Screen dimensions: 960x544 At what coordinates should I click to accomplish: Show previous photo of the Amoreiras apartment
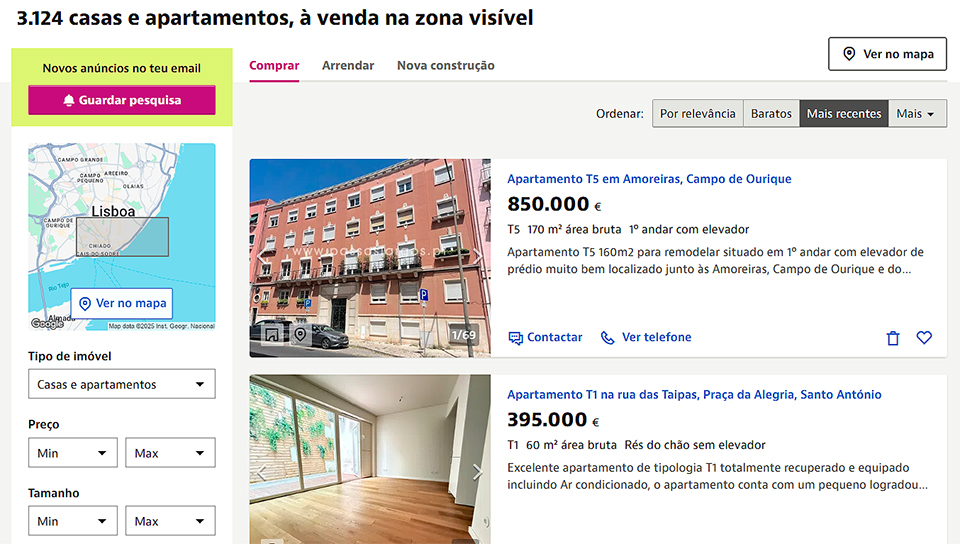(262, 257)
